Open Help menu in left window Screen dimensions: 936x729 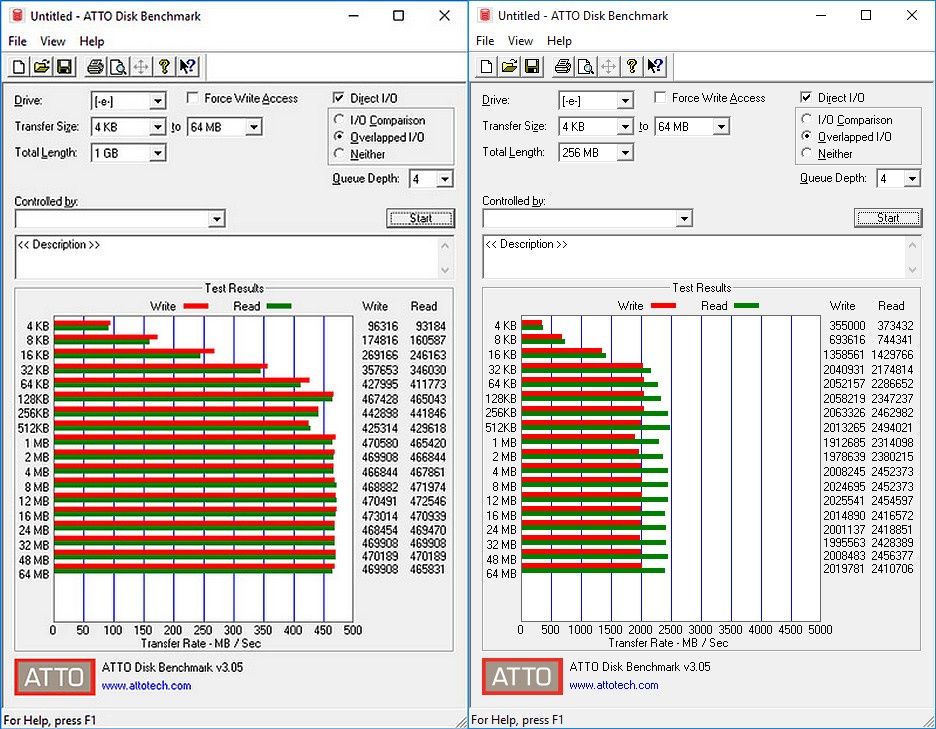[91, 41]
